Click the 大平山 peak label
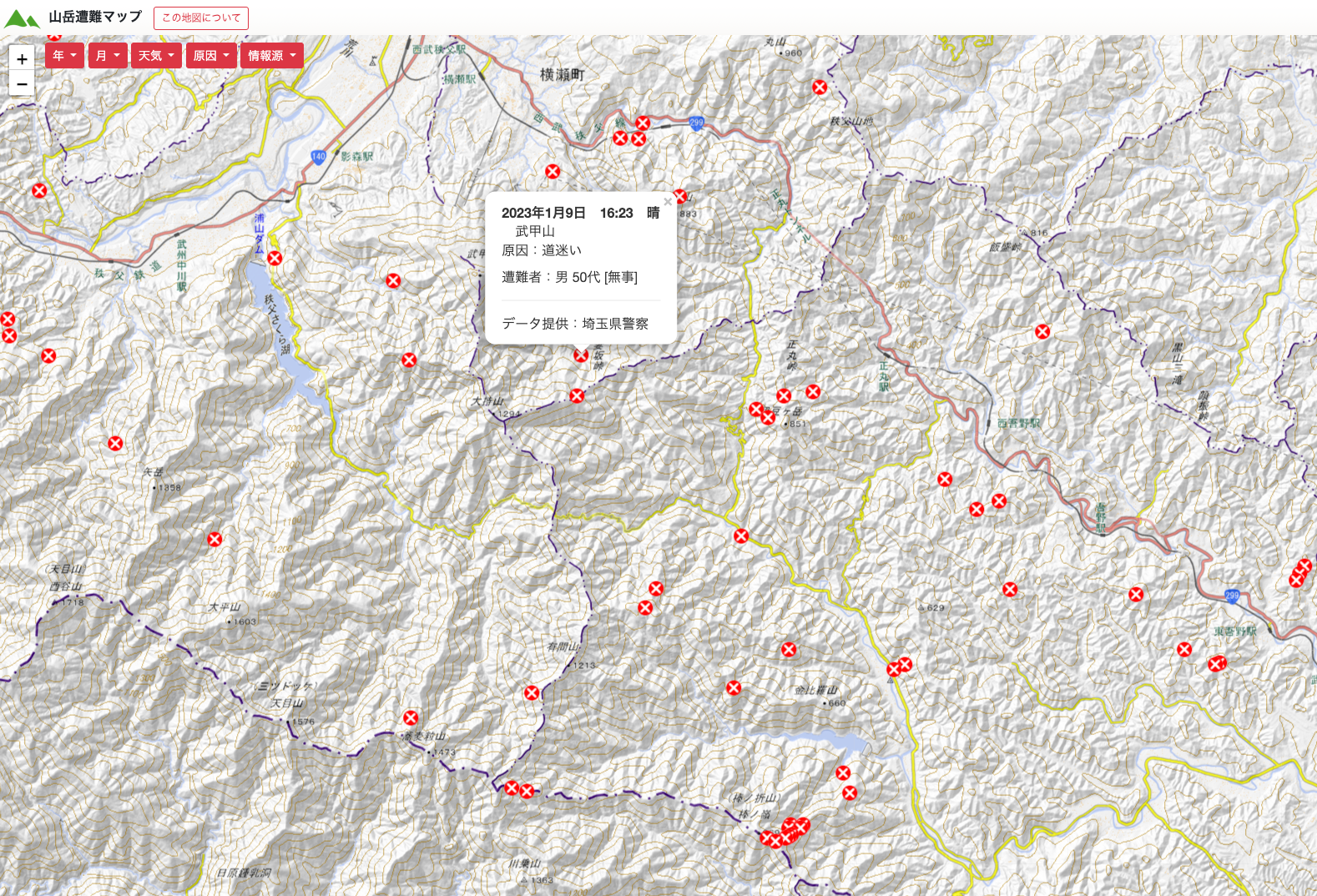Viewport: 1317px width, 896px height. point(225,607)
